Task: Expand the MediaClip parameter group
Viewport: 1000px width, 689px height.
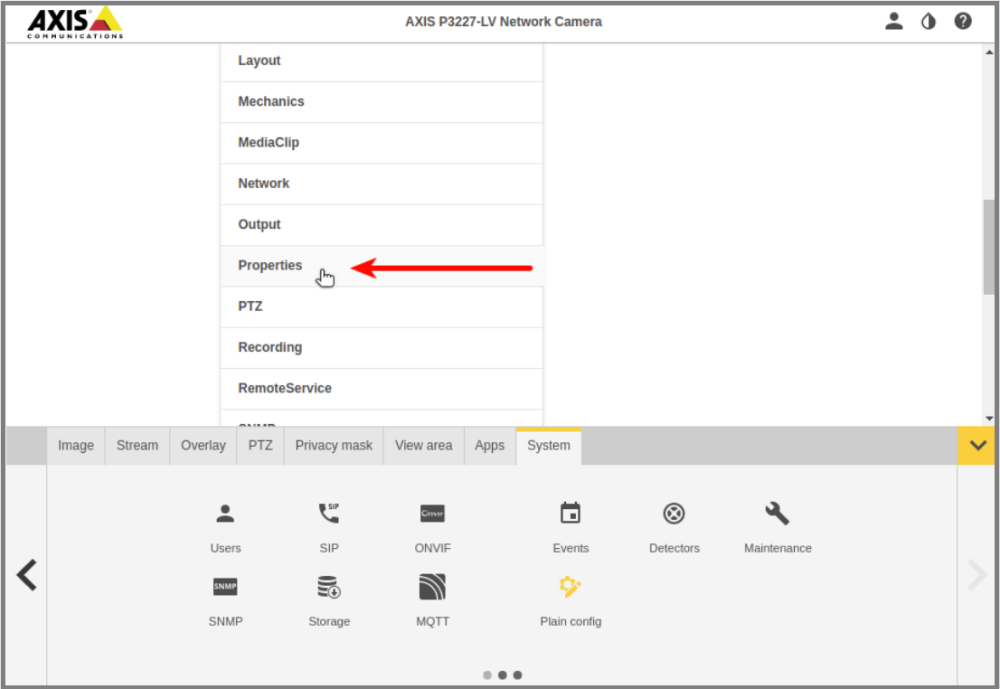Action: coord(381,142)
